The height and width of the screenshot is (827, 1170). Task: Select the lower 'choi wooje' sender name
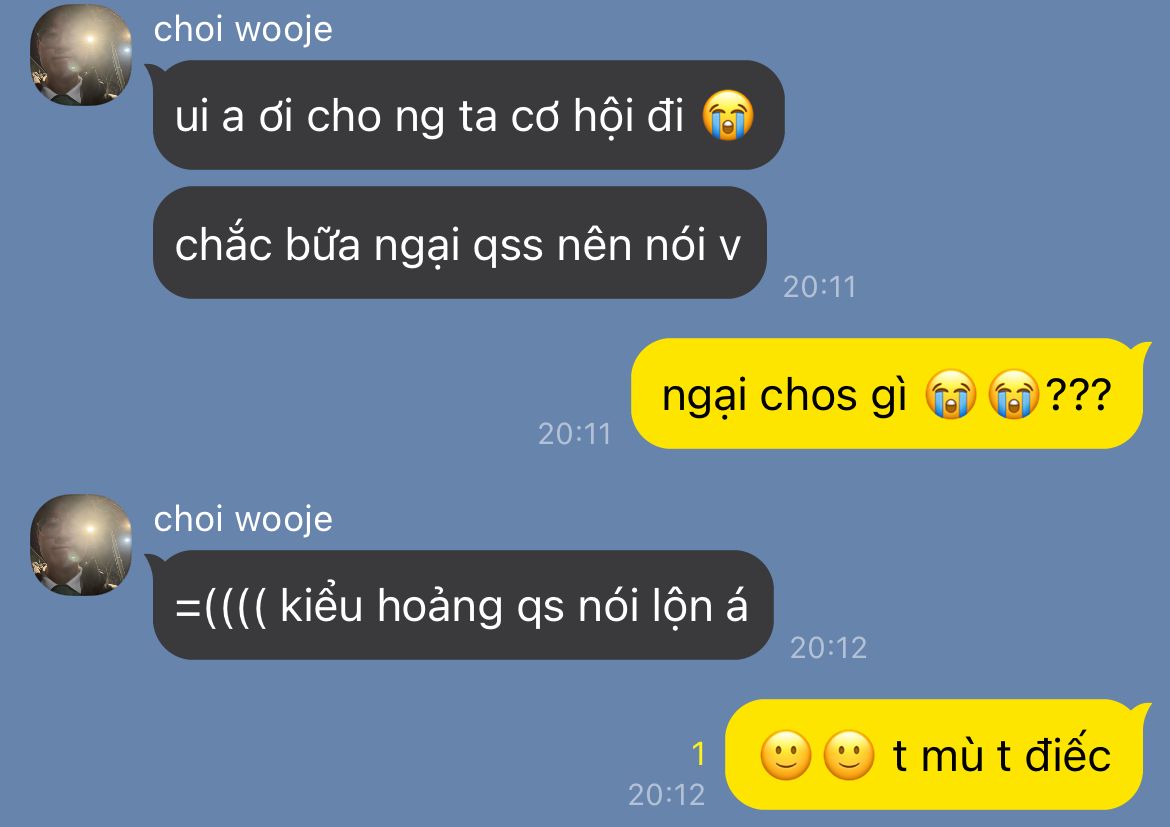[x=243, y=520]
